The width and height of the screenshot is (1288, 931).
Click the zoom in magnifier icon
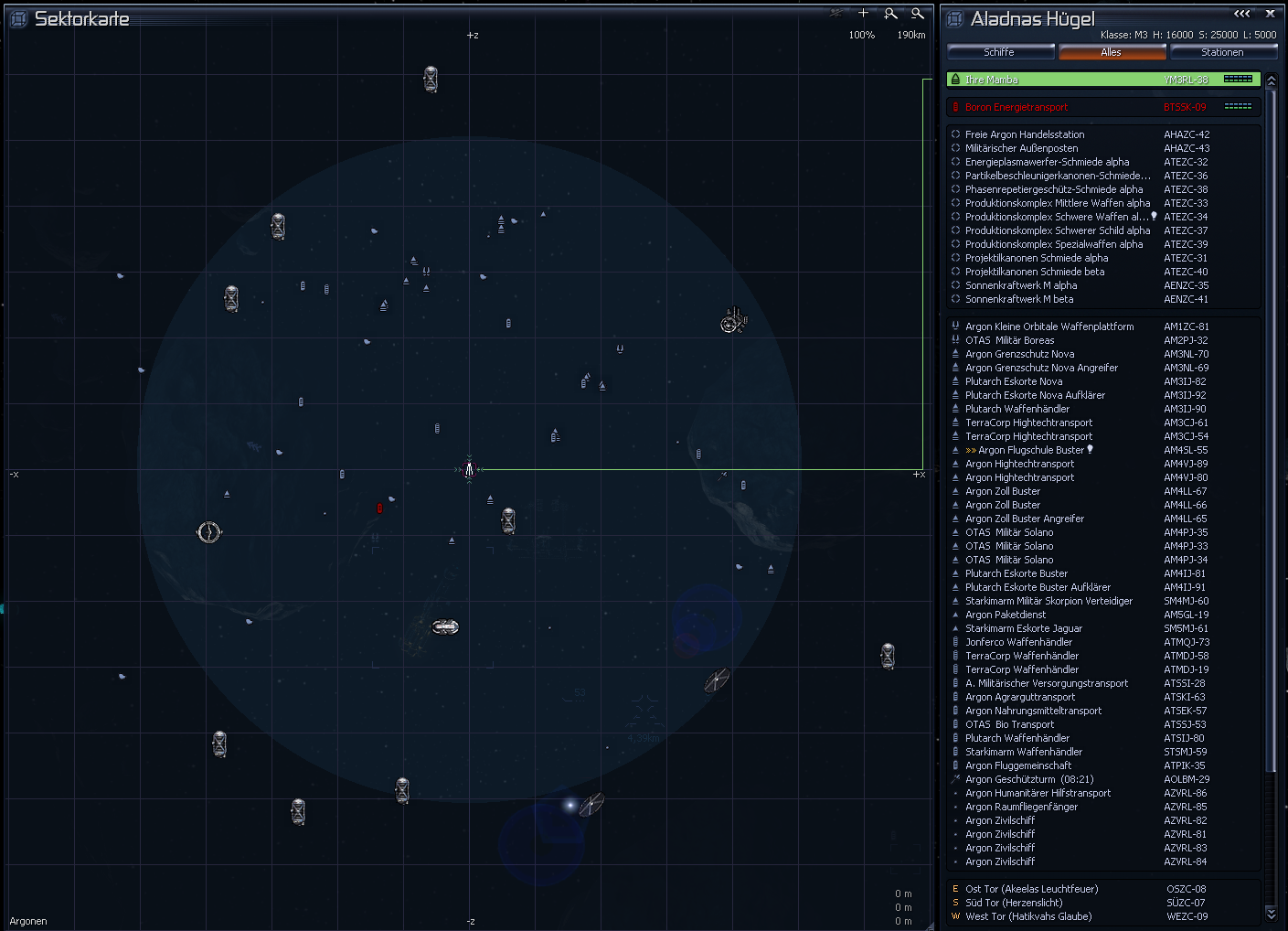pyautogui.click(x=890, y=14)
